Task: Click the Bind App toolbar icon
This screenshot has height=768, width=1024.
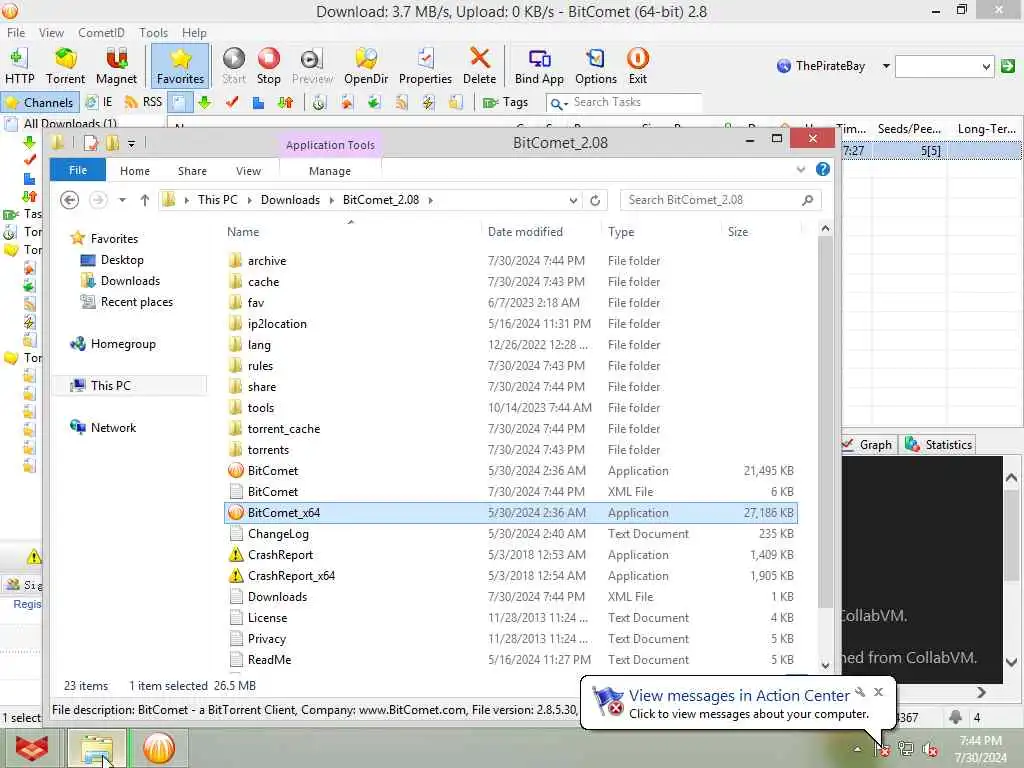Action: [x=539, y=66]
